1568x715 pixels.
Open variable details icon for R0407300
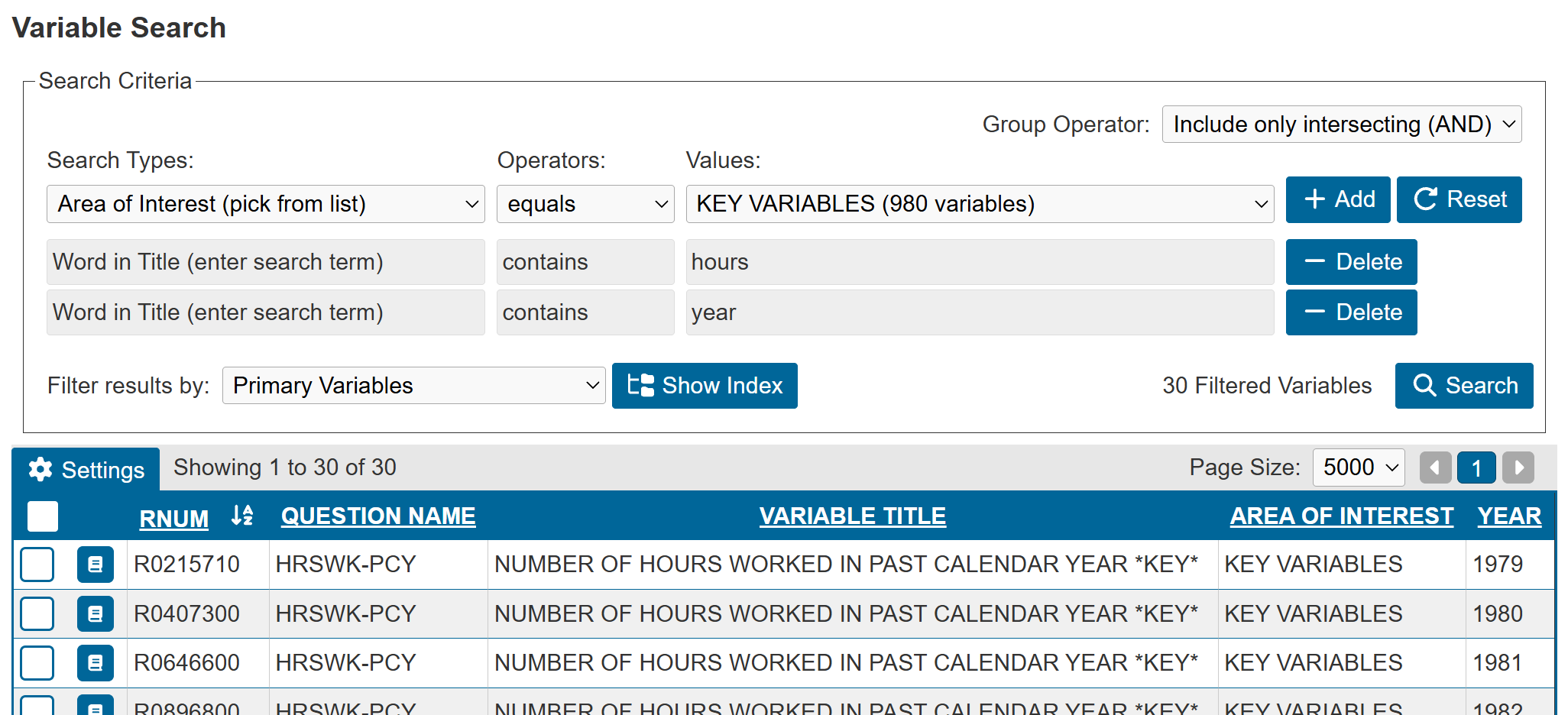coord(96,614)
